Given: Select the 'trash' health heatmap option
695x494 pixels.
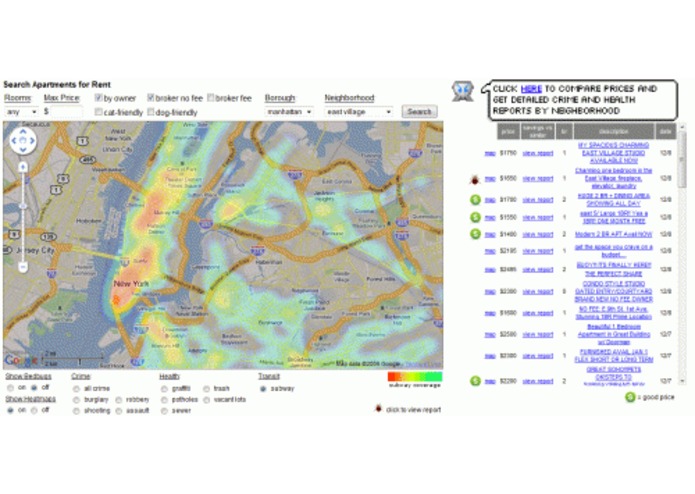Looking at the screenshot, I should coord(207,389).
